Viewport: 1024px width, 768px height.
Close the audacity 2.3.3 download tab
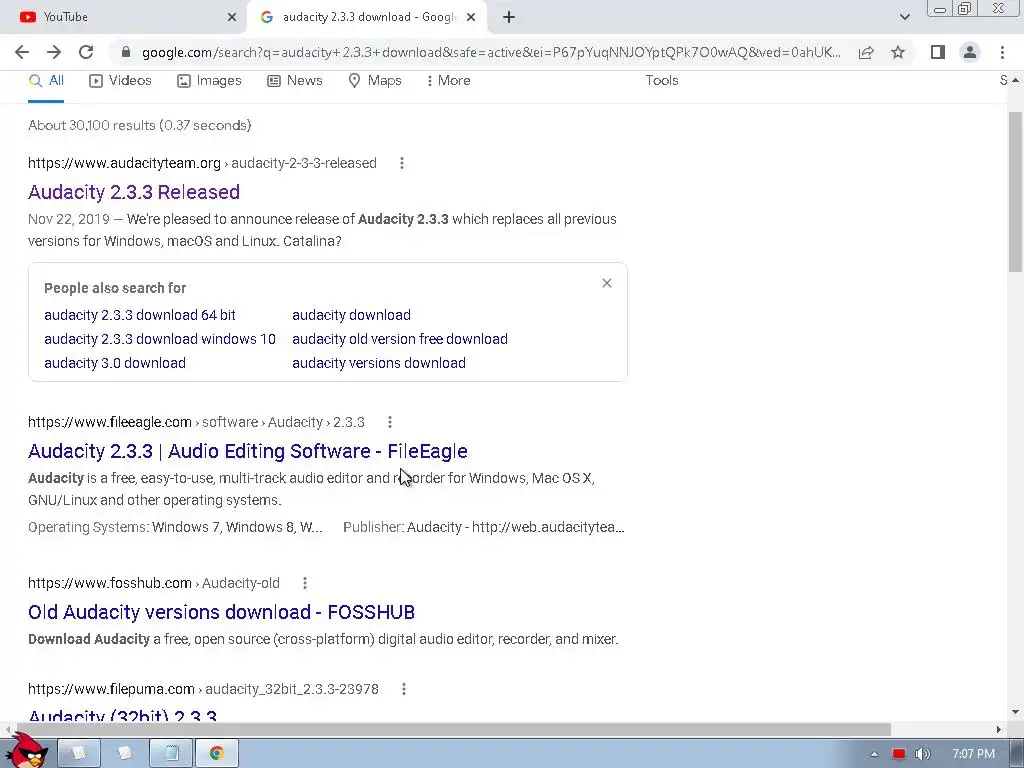coord(471,17)
